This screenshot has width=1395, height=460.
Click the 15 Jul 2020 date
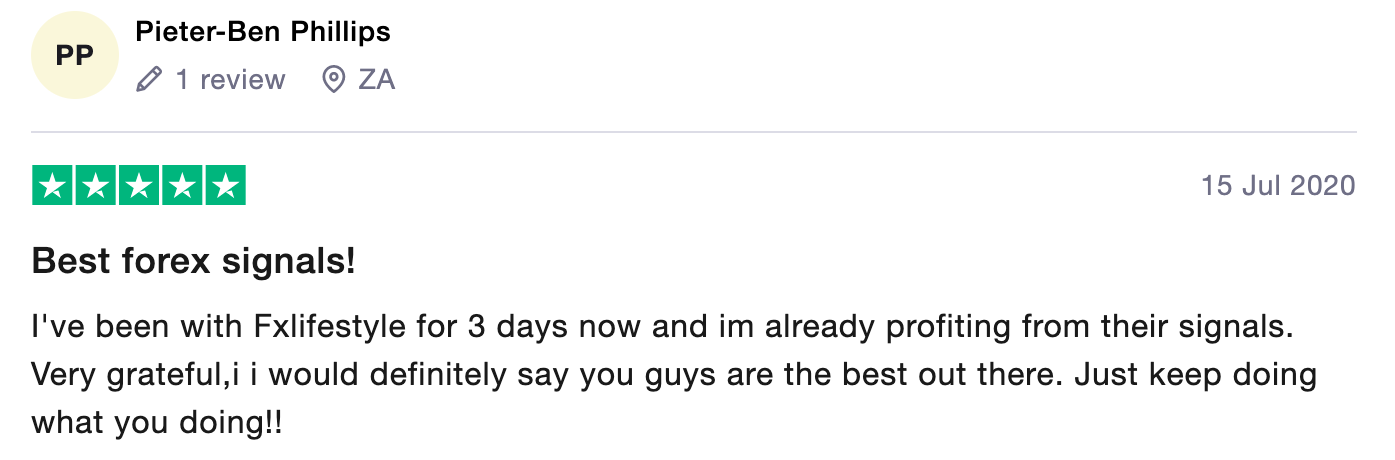pyautogui.click(x=1279, y=186)
